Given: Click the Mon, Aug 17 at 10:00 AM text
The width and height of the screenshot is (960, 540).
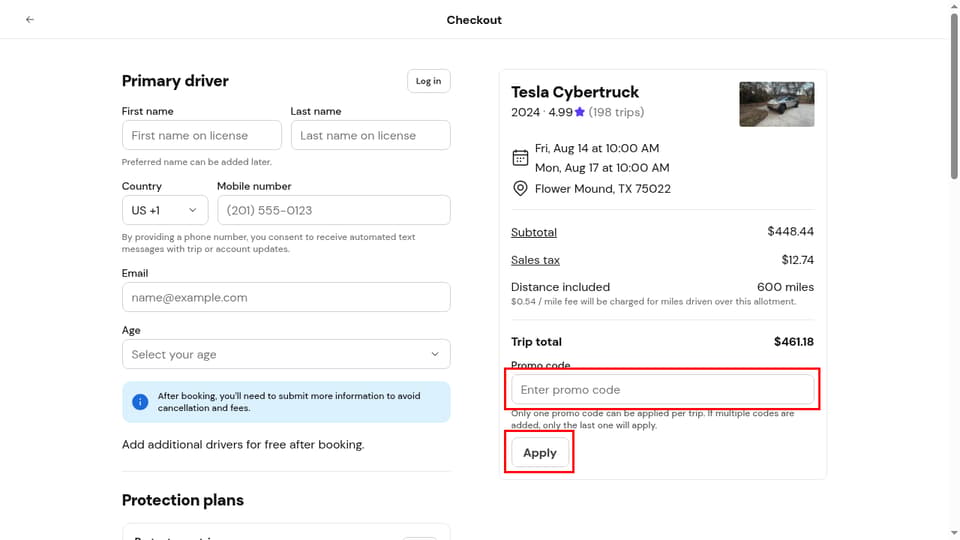Looking at the screenshot, I should coord(602,168).
